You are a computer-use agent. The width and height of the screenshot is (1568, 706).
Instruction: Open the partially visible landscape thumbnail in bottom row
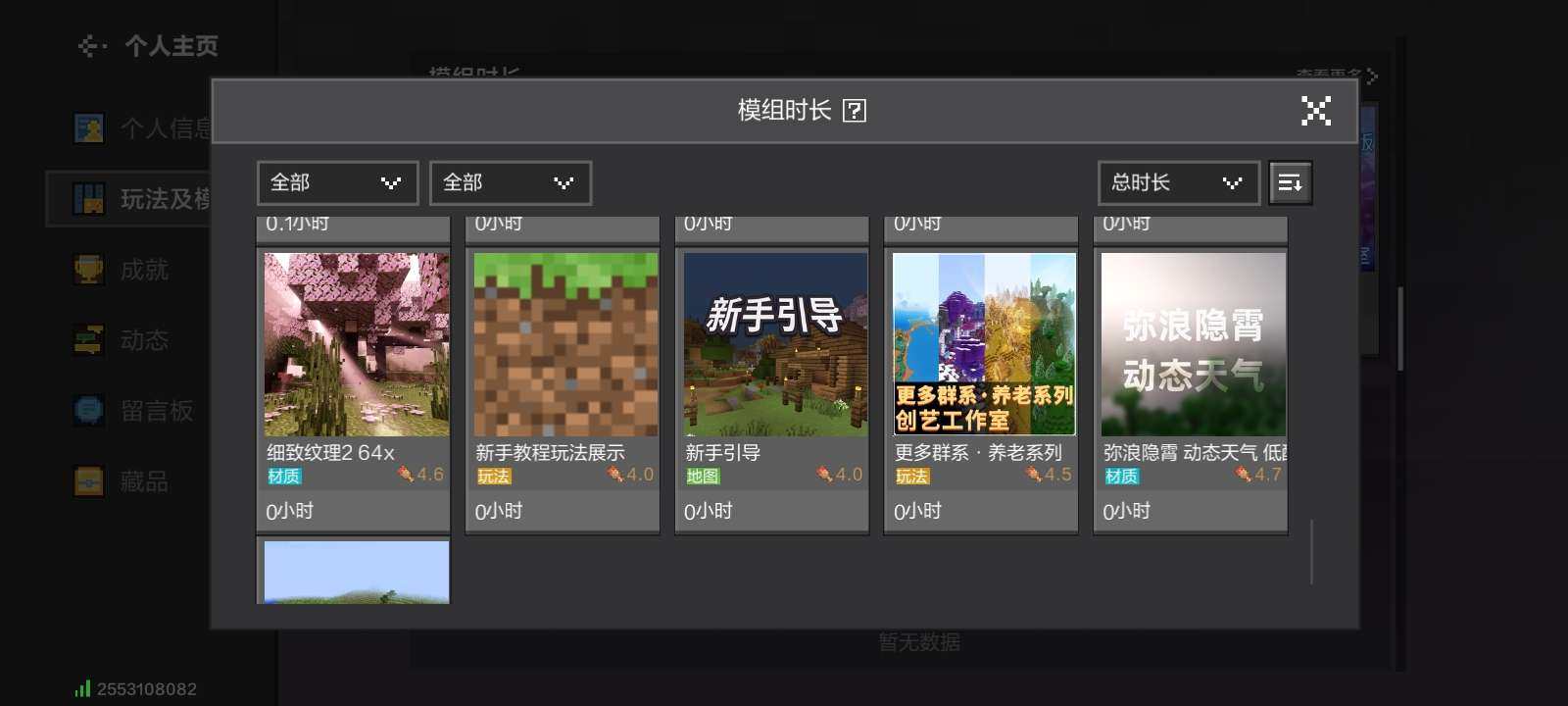[357, 572]
